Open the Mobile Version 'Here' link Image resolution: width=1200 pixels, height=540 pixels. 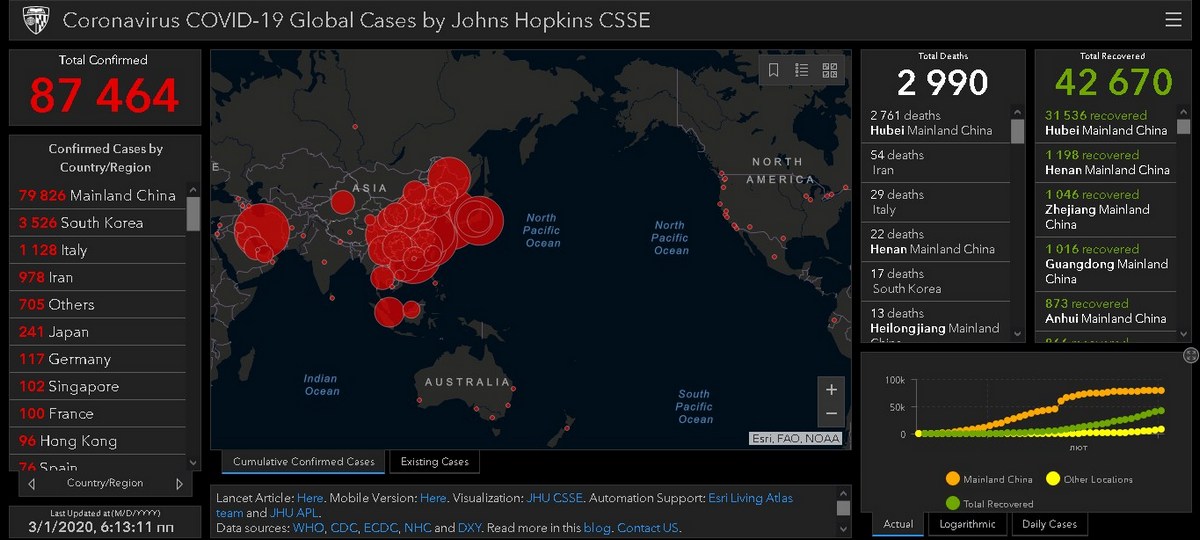pos(433,497)
